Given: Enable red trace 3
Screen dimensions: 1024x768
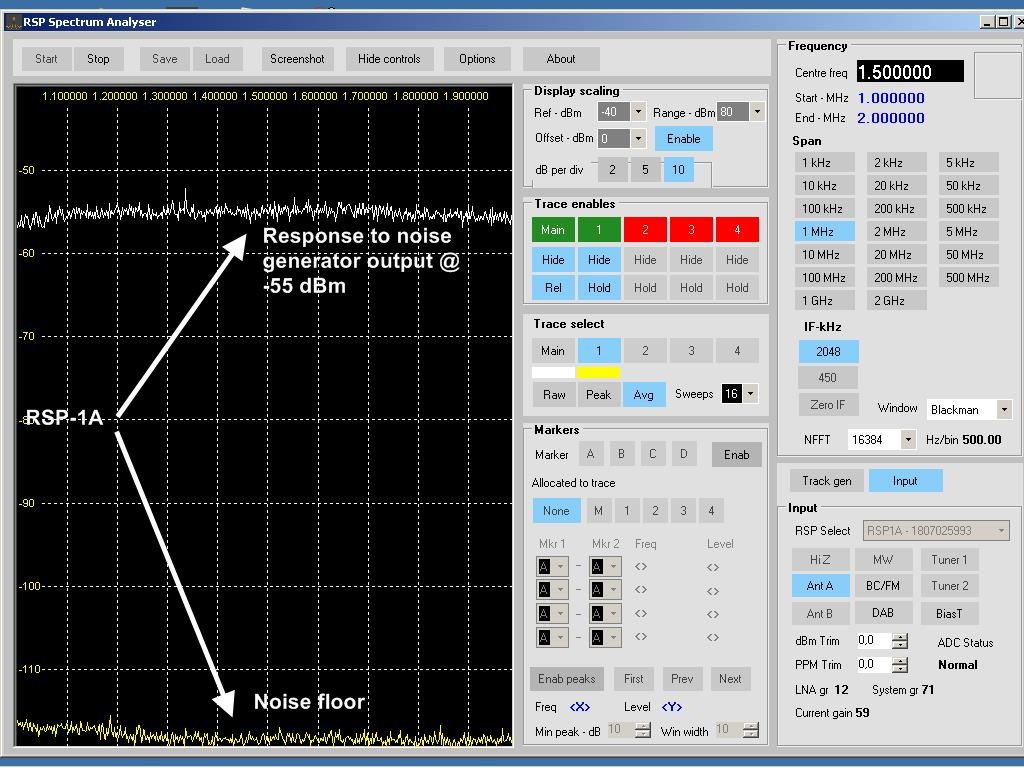Looking at the screenshot, I should point(691,230).
